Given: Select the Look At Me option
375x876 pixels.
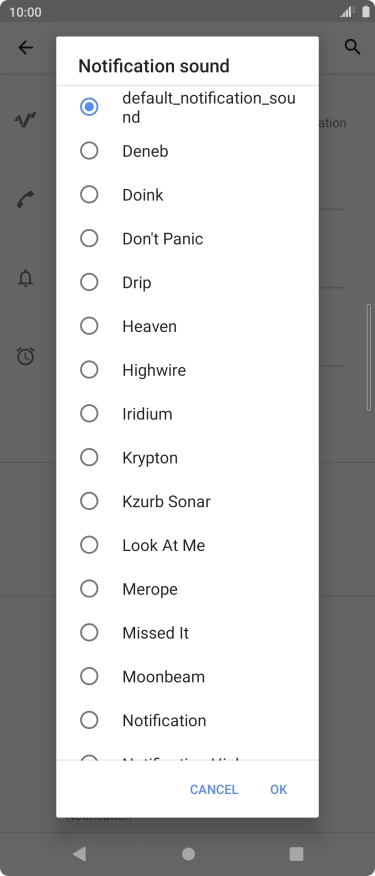Looking at the screenshot, I should click(x=188, y=545).
